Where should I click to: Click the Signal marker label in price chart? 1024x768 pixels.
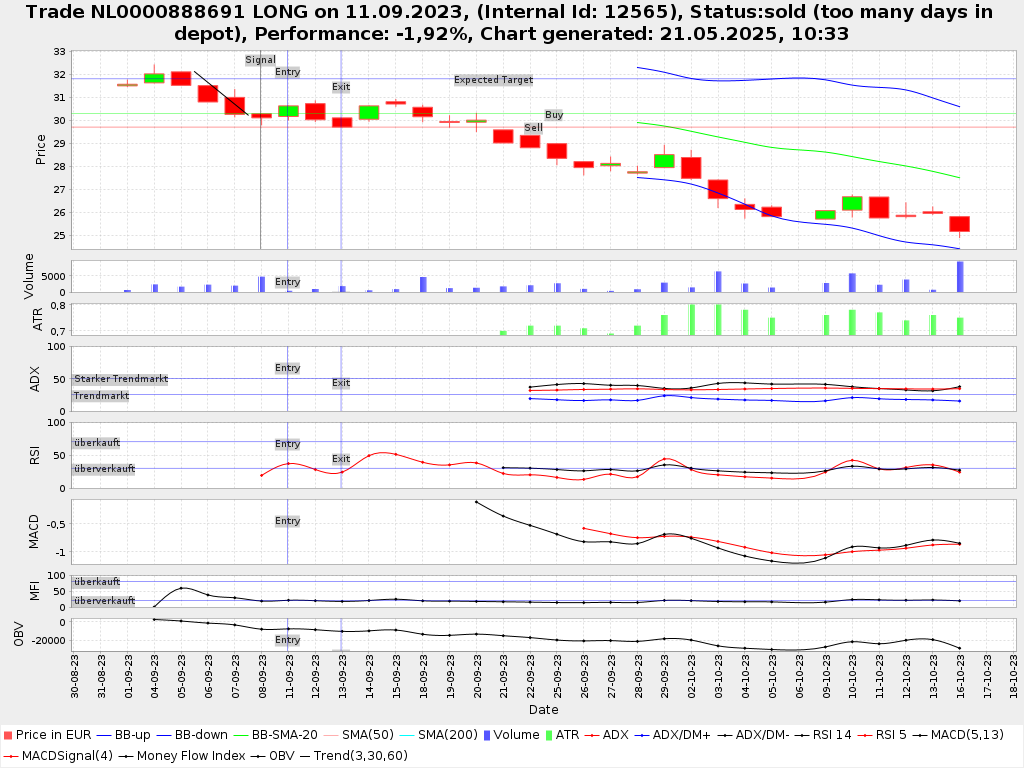click(260, 60)
